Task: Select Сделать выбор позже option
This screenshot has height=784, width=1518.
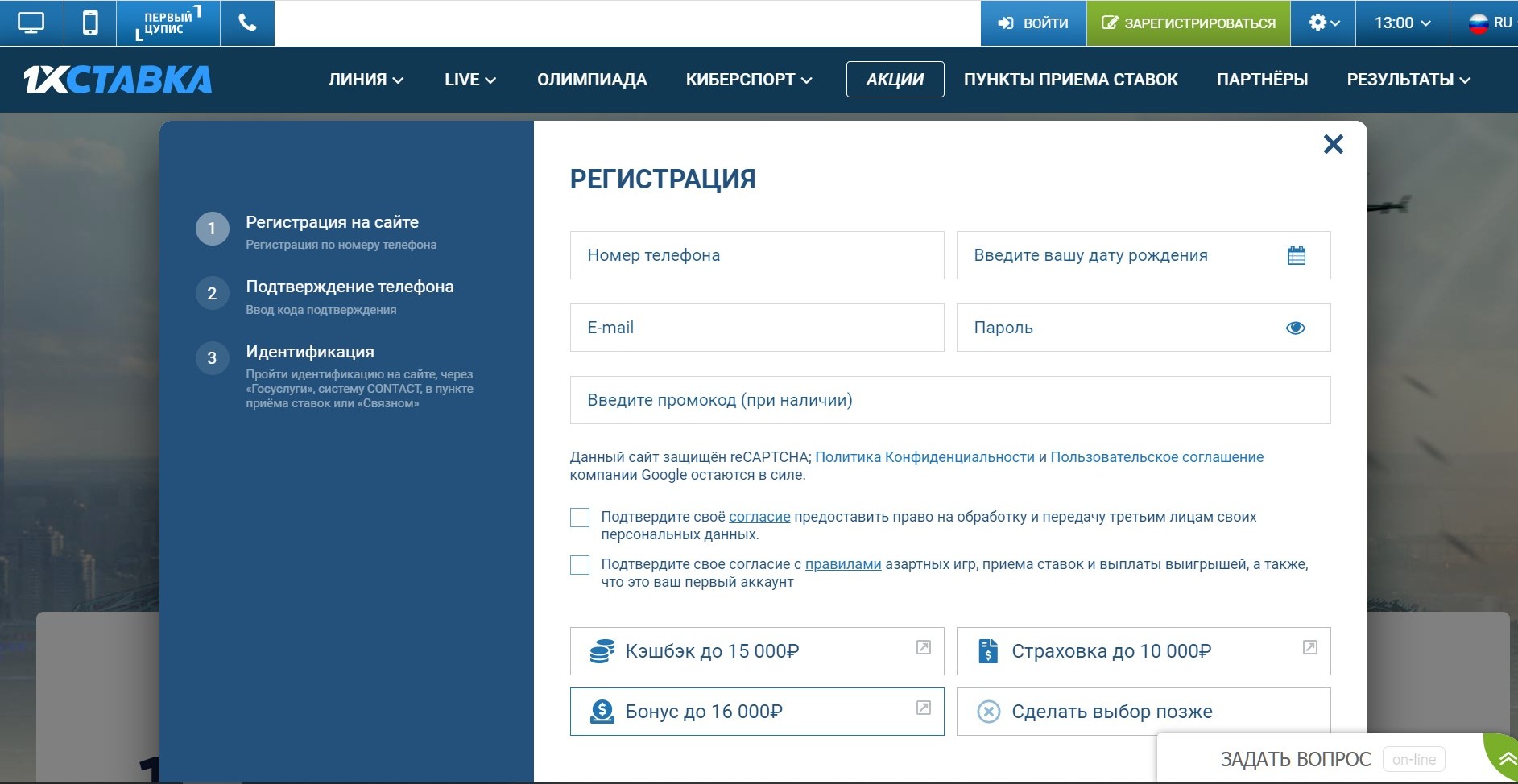Action: [1144, 712]
